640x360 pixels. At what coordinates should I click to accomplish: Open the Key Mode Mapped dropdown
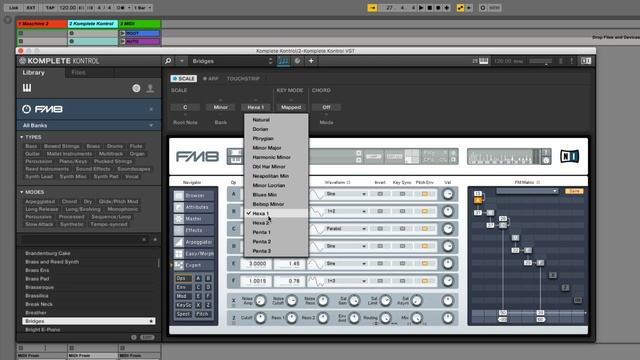coord(291,107)
